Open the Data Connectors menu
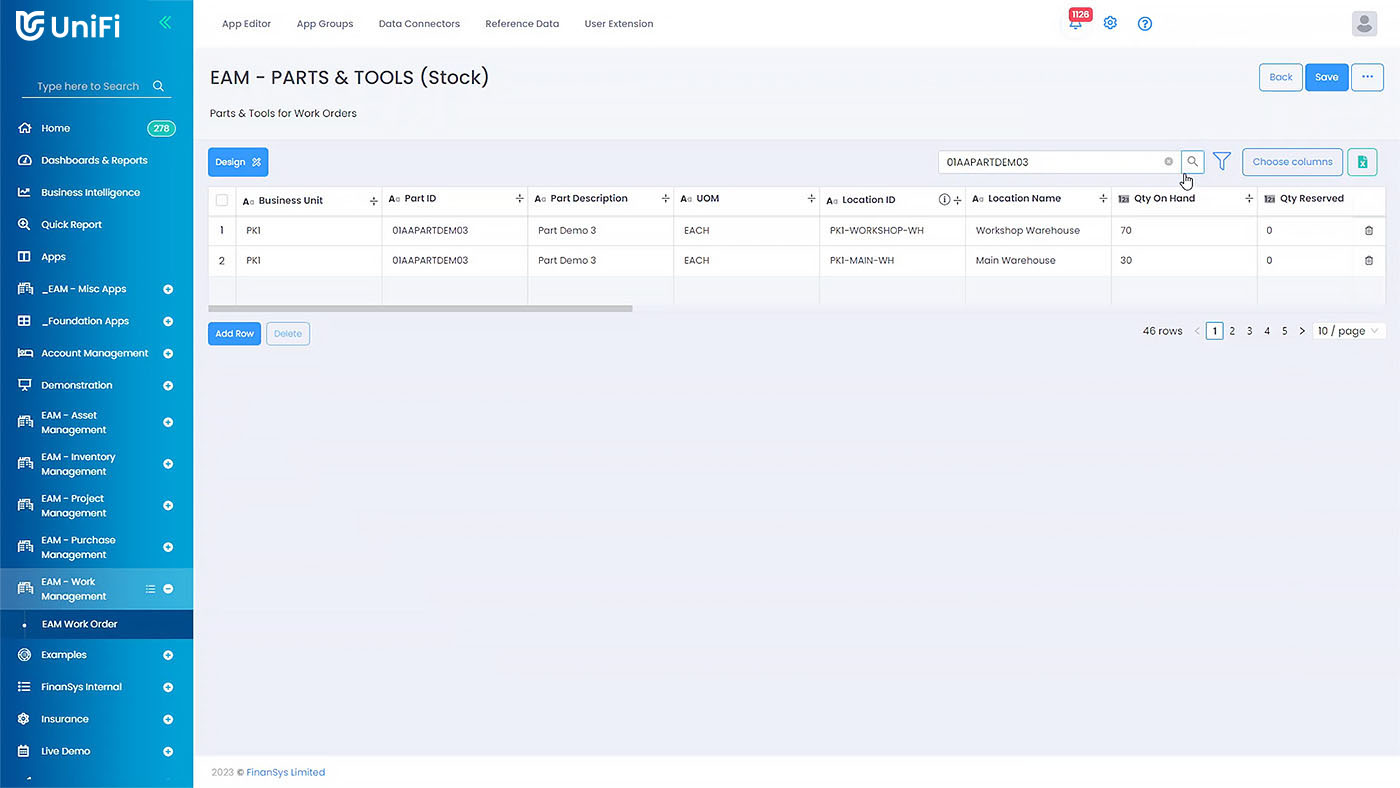The image size is (1400, 788). (x=419, y=24)
